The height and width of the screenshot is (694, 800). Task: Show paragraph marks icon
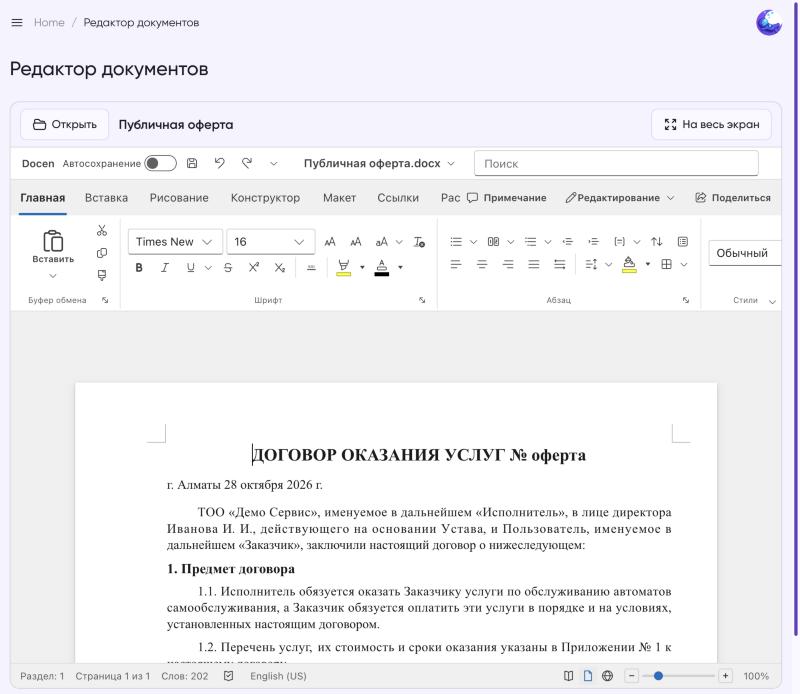coord(683,242)
